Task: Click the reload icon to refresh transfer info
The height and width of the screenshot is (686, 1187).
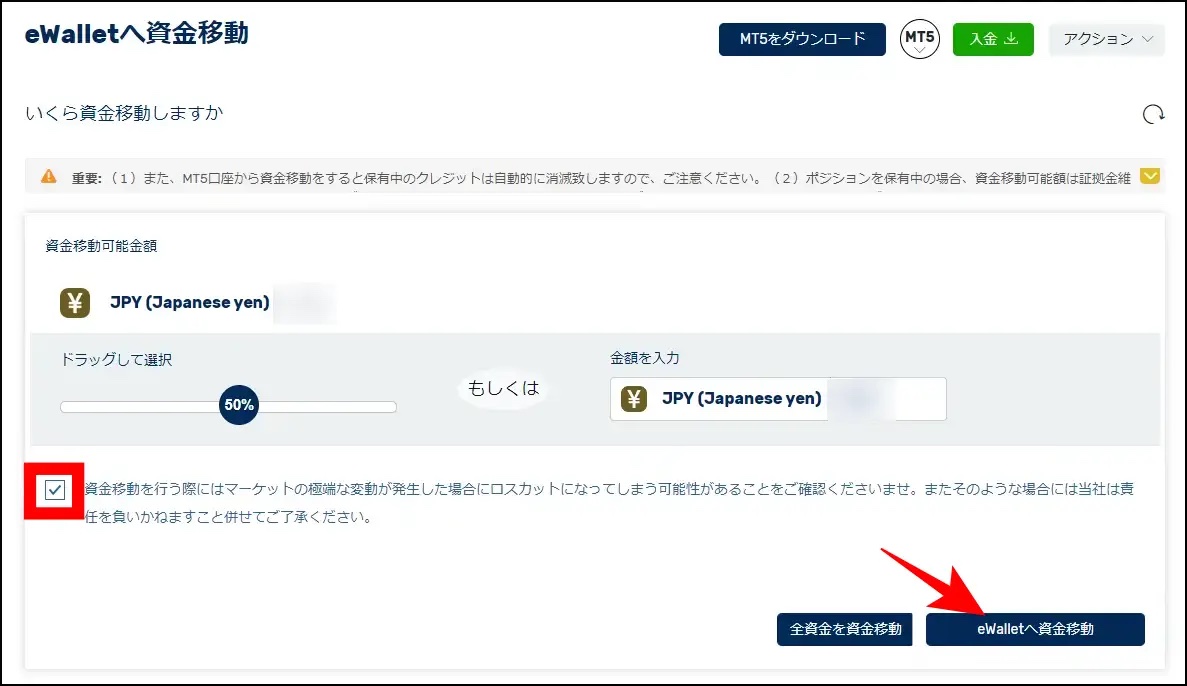Action: click(1152, 116)
